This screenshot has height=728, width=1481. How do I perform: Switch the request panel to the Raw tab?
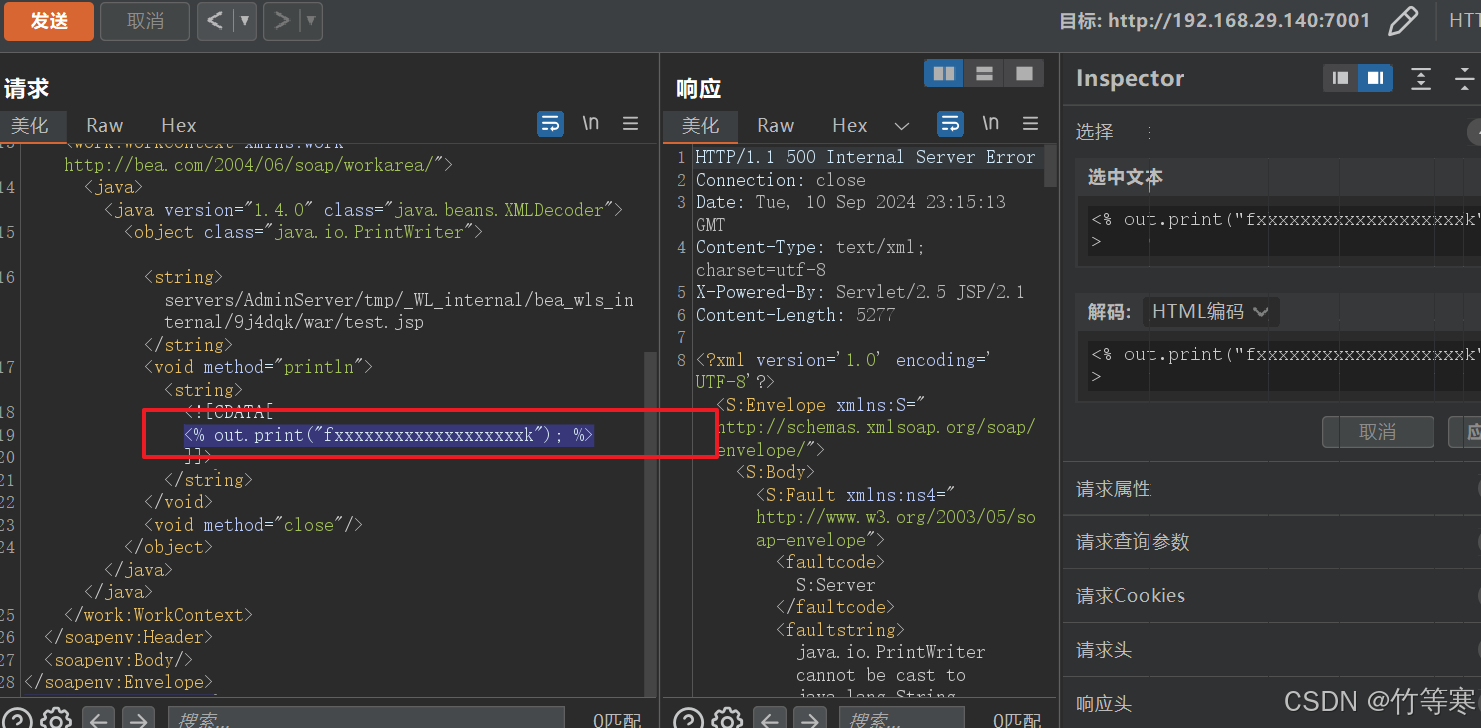(x=104, y=125)
